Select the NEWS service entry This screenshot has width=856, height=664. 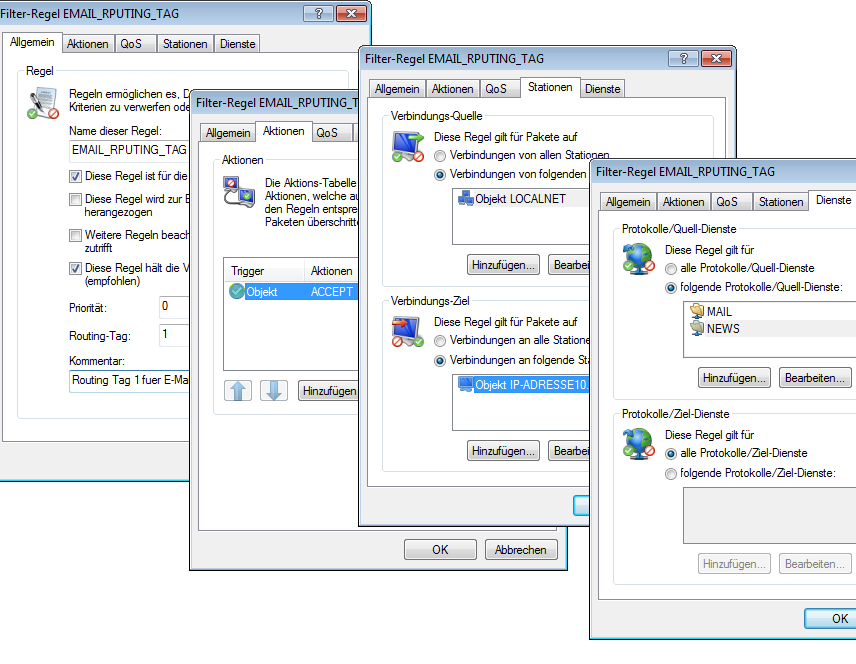(721, 328)
